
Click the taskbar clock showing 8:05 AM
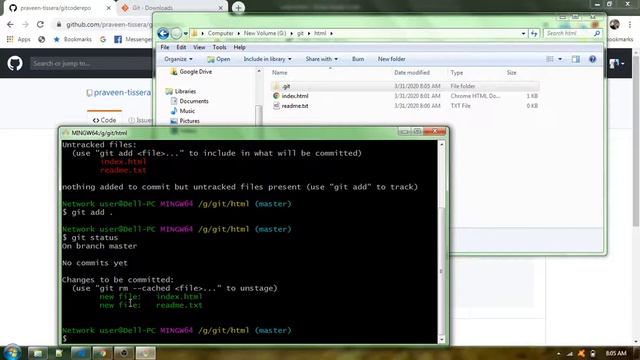pyautogui.click(x=616, y=353)
